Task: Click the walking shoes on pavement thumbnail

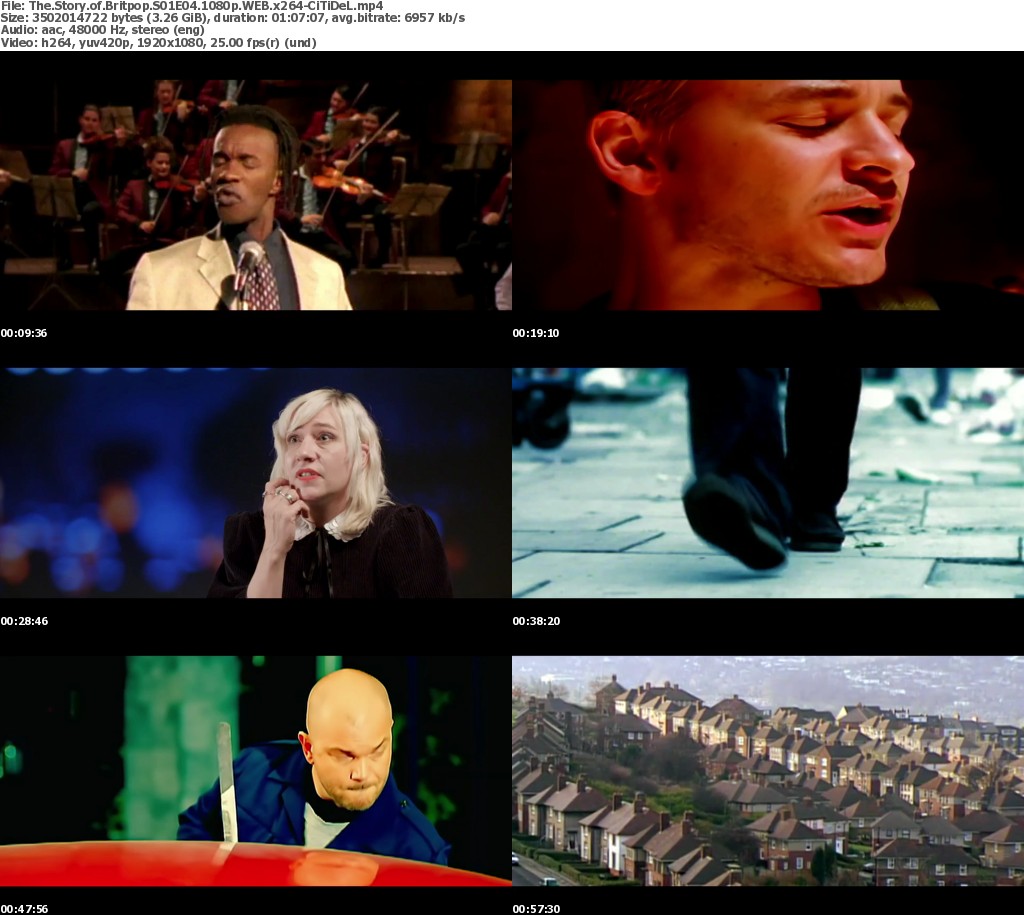Action: pyautogui.click(x=767, y=483)
